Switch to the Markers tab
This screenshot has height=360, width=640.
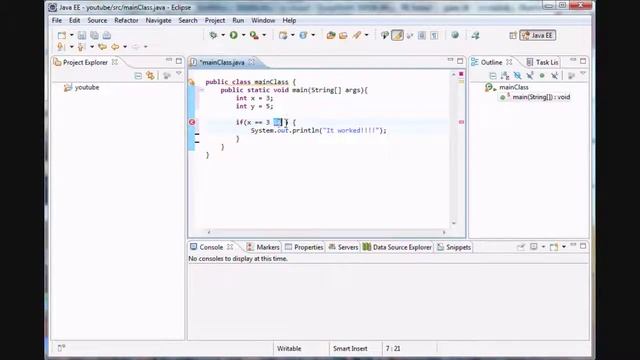[x=263, y=247]
